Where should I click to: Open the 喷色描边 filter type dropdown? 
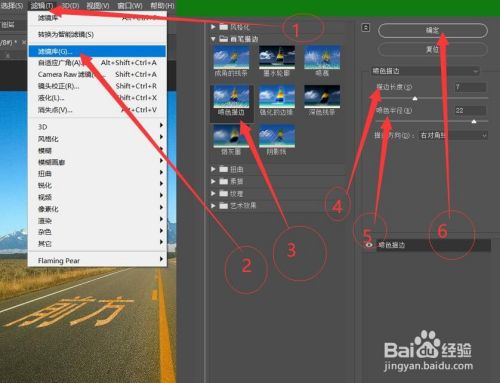tap(425, 71)
